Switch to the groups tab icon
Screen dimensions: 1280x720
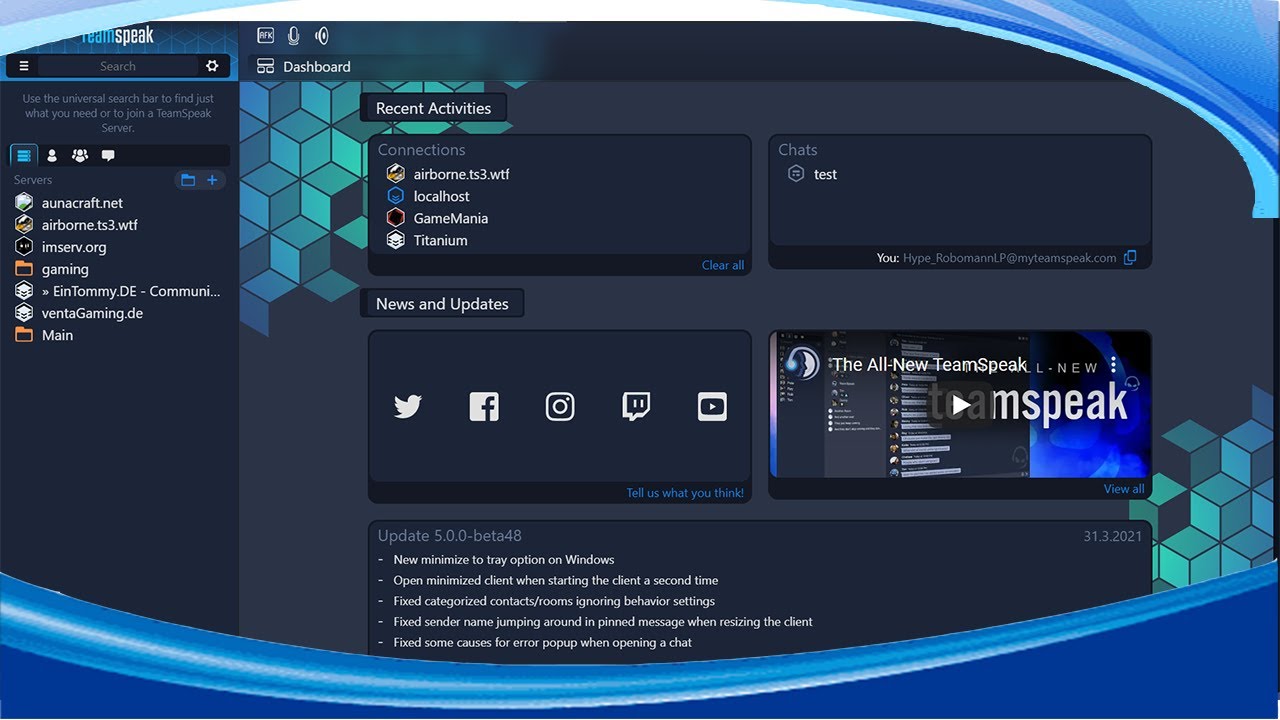(80, 155)
